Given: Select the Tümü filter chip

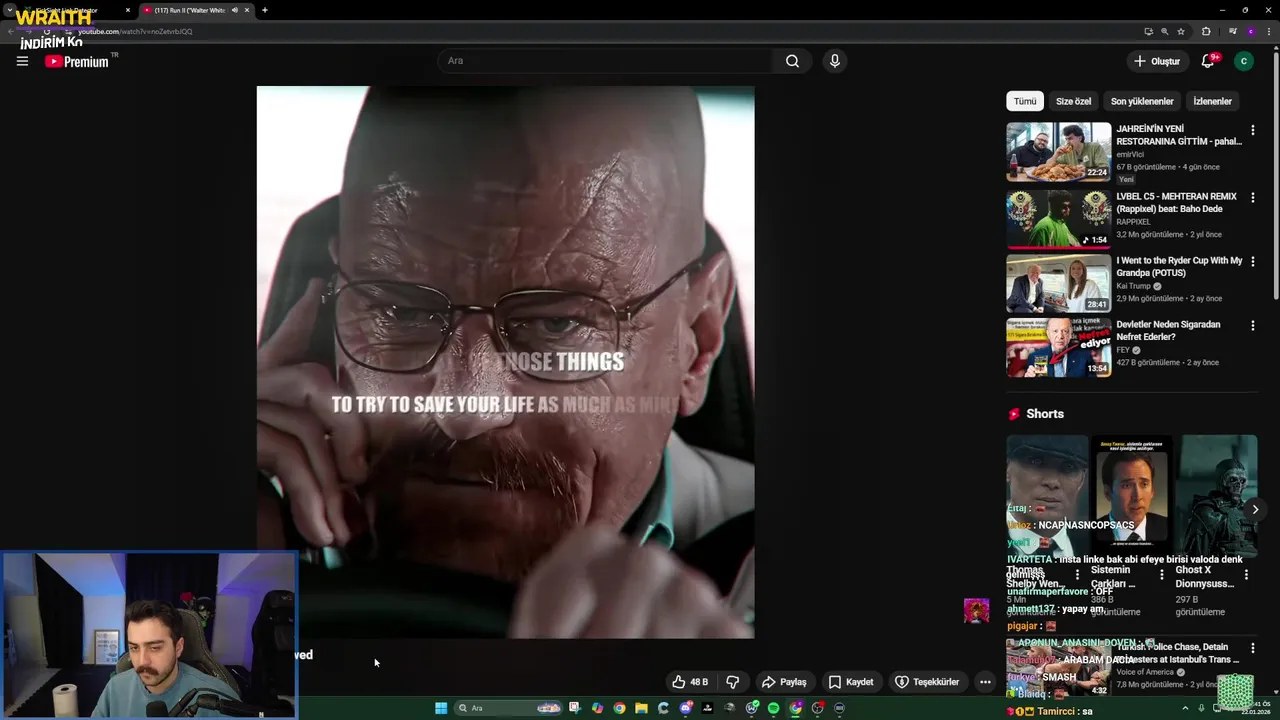Looking at the screenshot, I should [1025, 101].
